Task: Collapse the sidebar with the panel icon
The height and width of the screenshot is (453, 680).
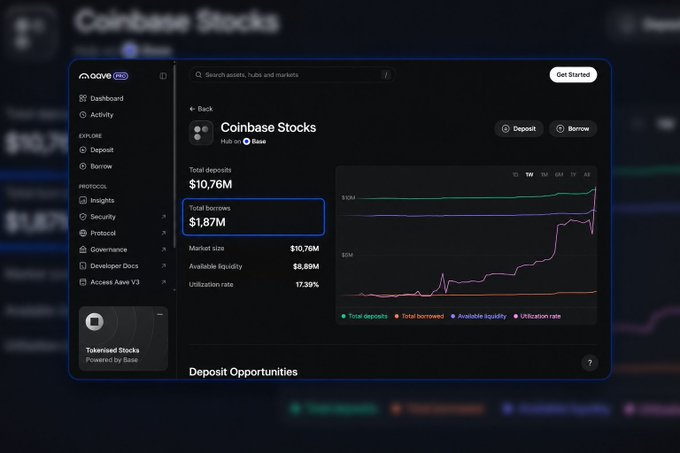Action: (x=163, y=76)
